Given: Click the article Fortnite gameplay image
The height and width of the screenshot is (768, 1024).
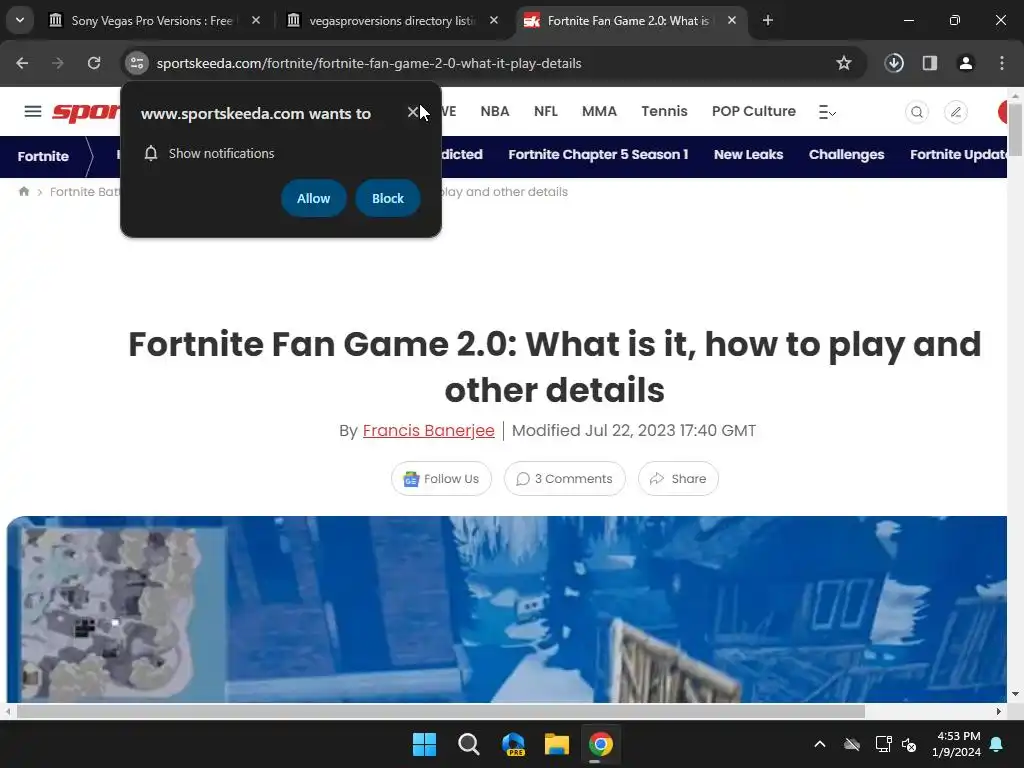Looking at the screenshot, I should [x=507, y=609].
